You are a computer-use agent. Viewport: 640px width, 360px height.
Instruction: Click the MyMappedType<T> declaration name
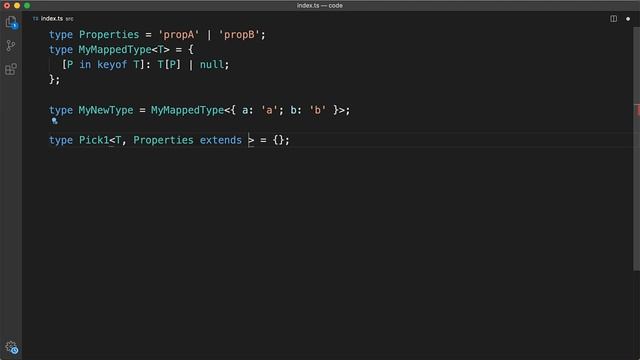[x=124, y=50]
